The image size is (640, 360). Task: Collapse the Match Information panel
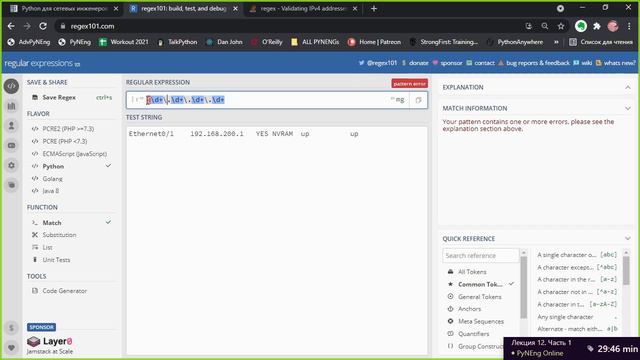628,108
